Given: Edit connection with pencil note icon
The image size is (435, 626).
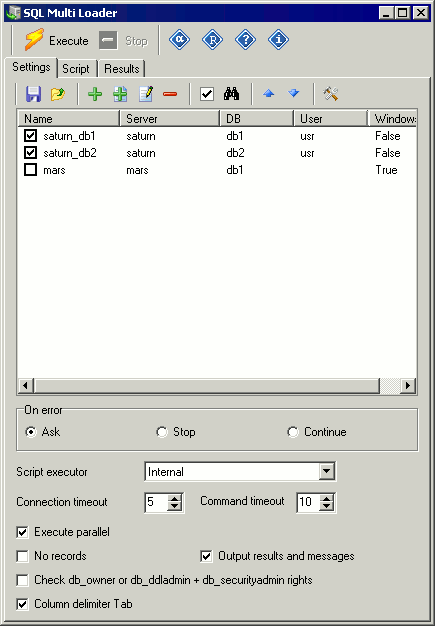Looking at the screenshot, I should pos(146,94).
